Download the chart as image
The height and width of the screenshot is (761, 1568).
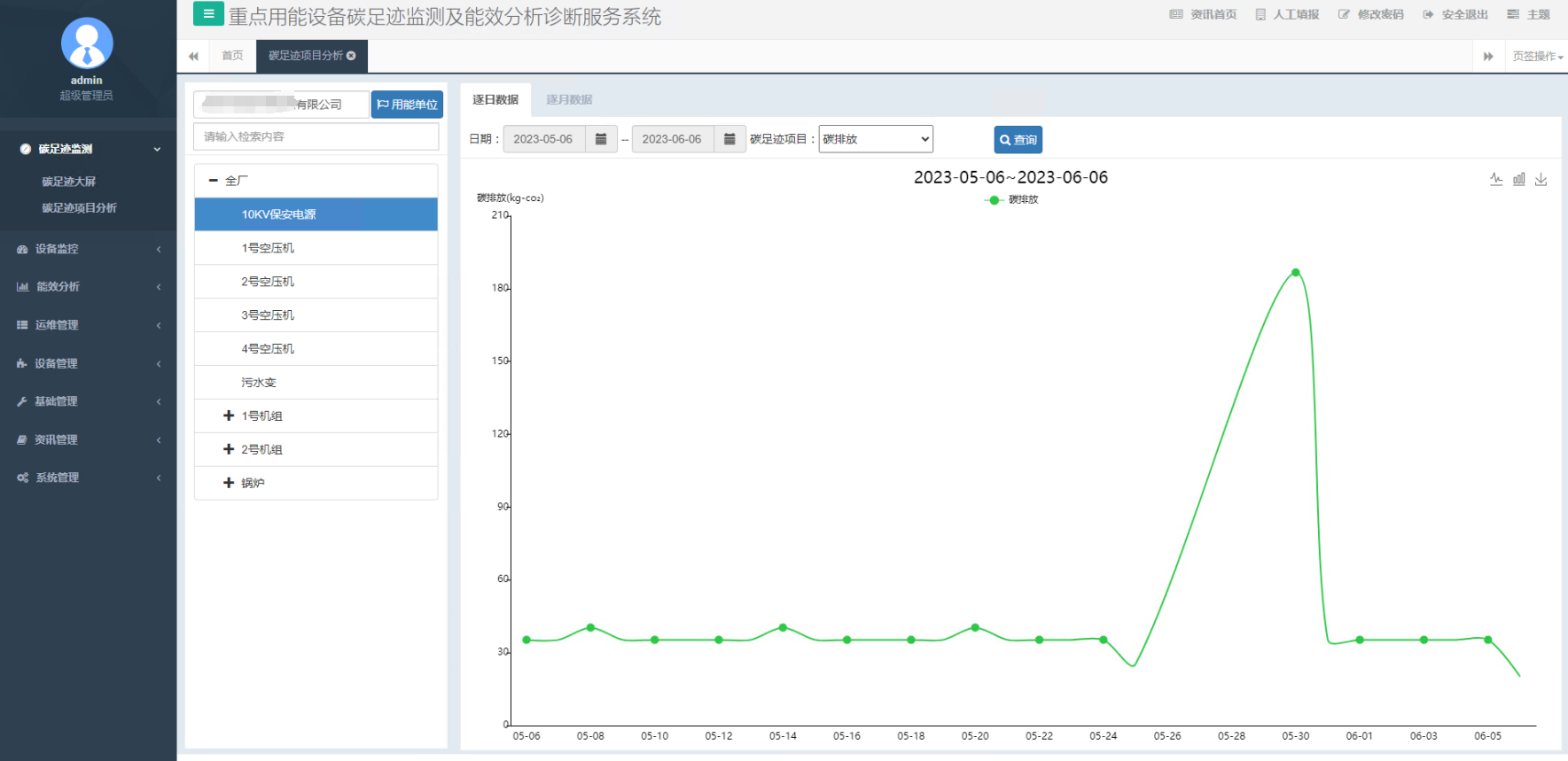[1541, 179]
